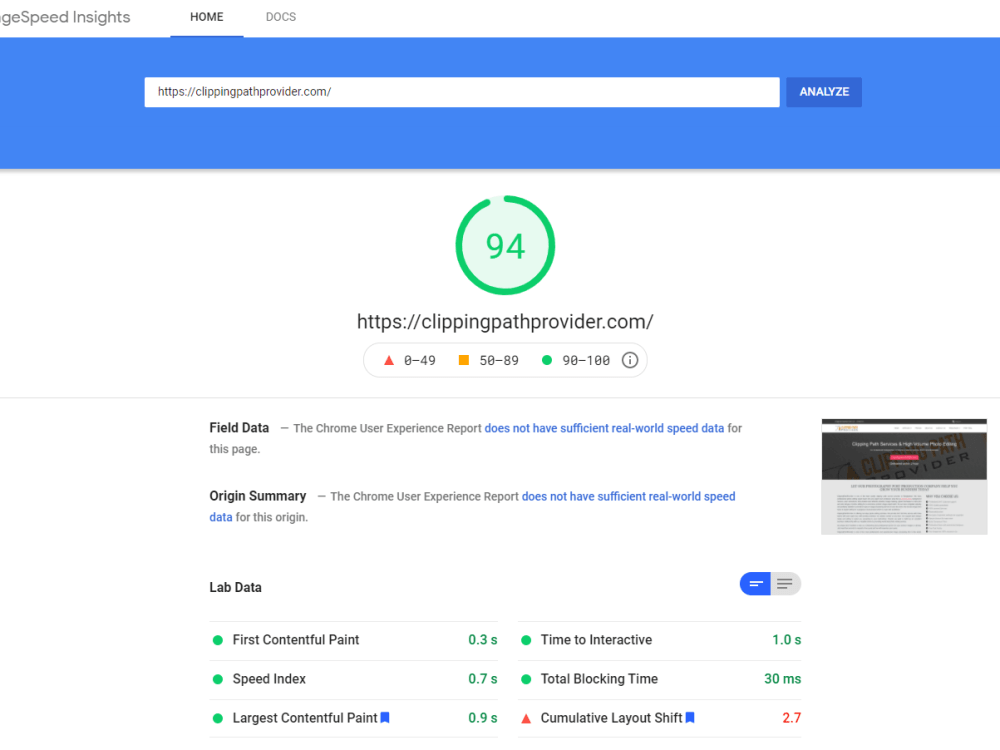
Task: Click the Speed Index label
Action: click(x=269, y=679)
